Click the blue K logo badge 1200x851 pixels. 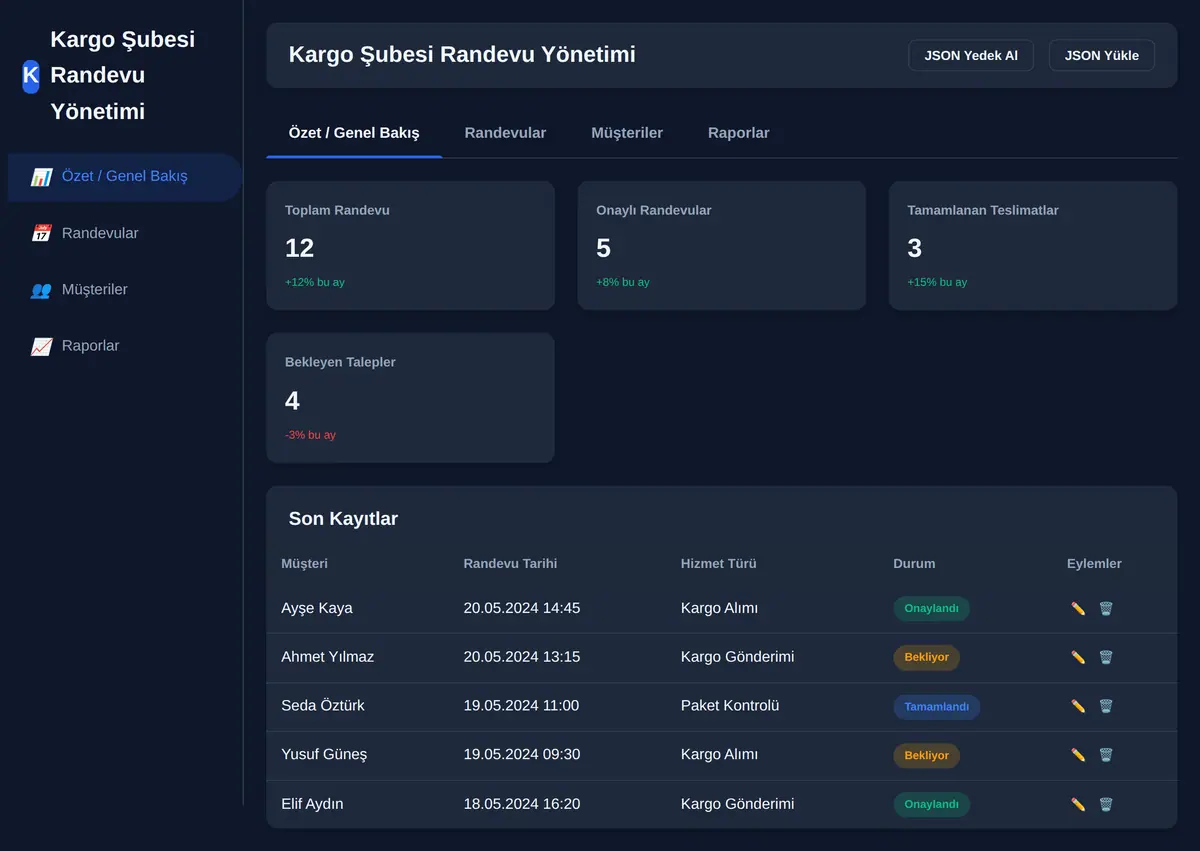pyautogui.click(x=31, y=75)
